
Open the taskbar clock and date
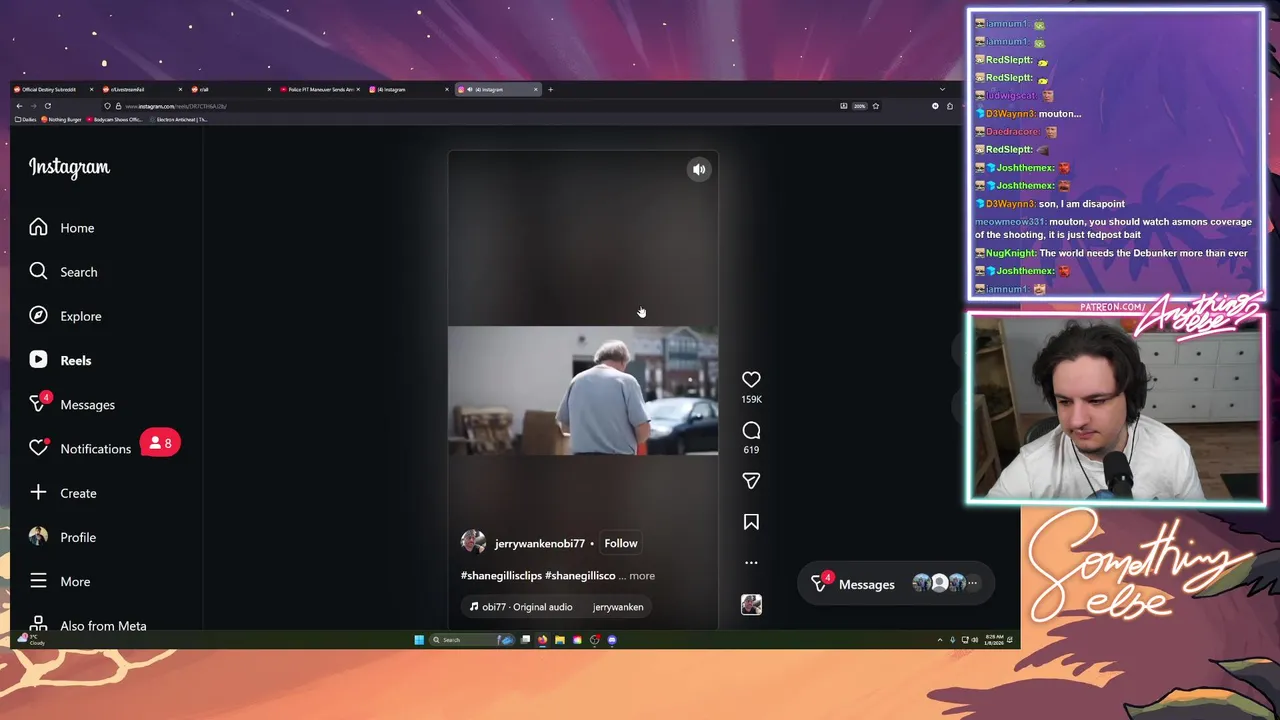[x=994, y=640]
